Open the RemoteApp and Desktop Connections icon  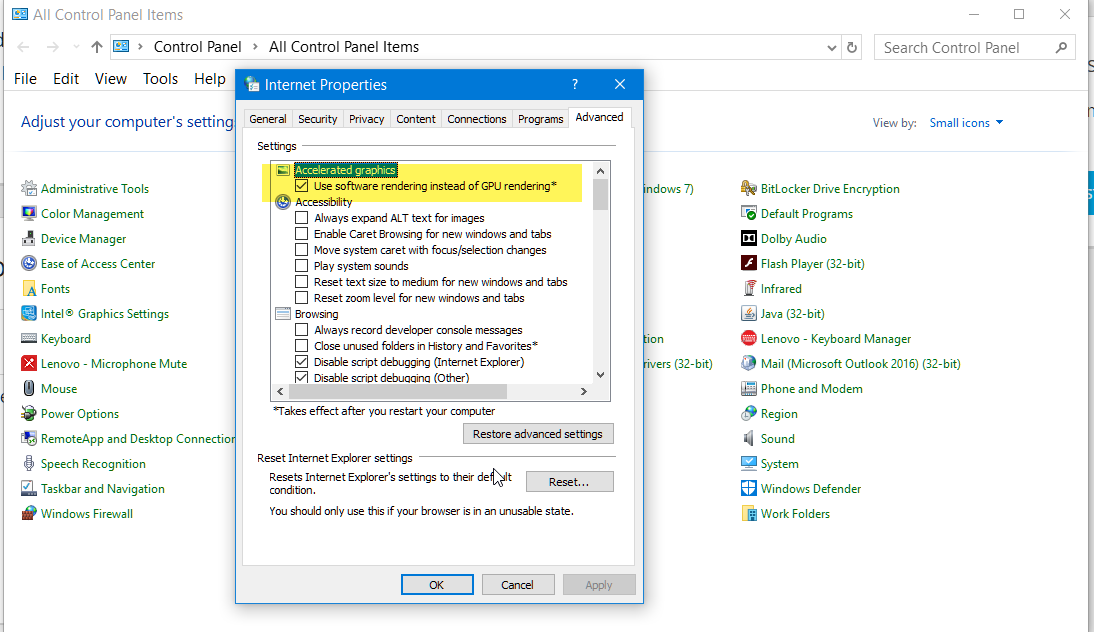pyautogui.click(x=29, y=439)
